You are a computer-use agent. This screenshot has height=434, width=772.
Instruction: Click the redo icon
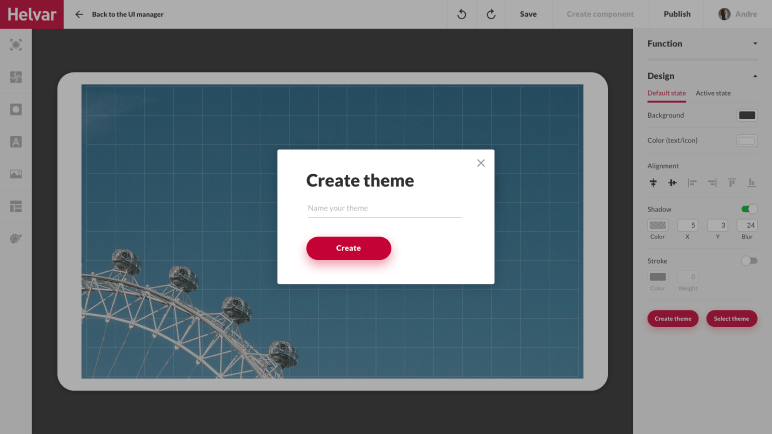pyautogui.click(x=491, y=14)
